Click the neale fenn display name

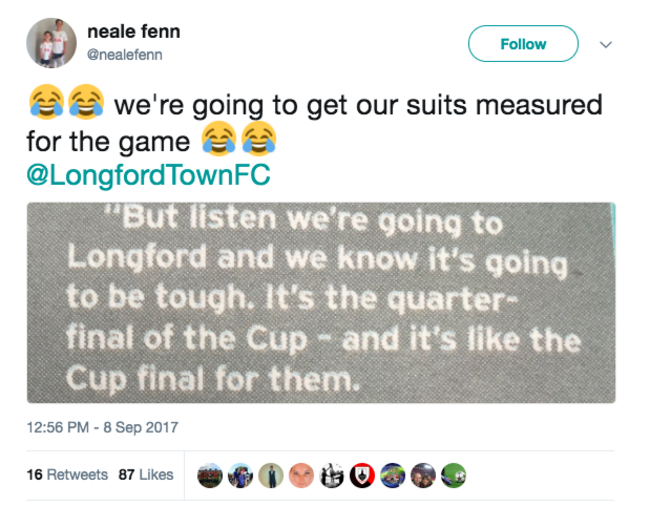click(x=133, y=31)
